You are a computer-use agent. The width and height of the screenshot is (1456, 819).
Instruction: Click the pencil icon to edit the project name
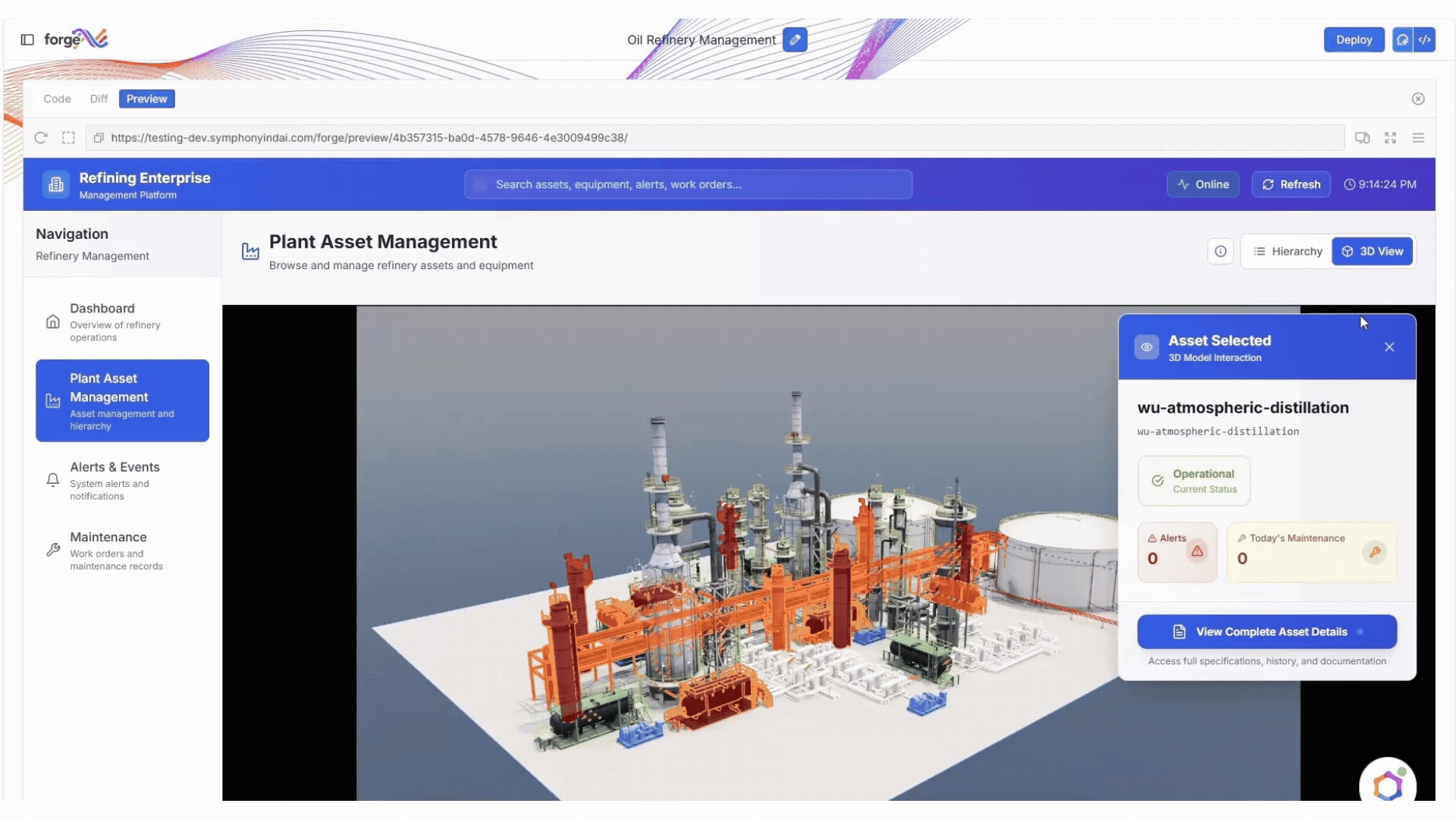tap(795, 39)
